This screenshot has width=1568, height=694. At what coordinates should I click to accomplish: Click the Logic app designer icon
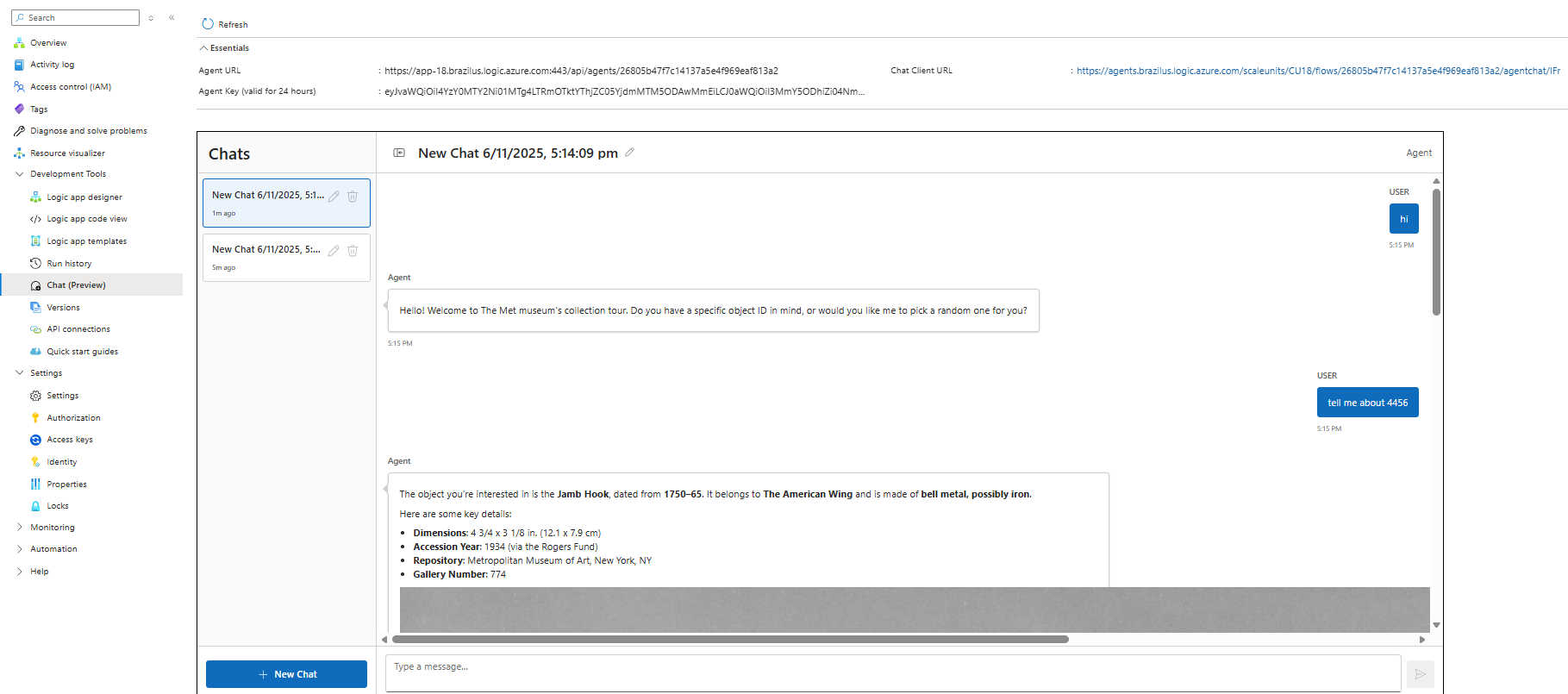(35, 197)
